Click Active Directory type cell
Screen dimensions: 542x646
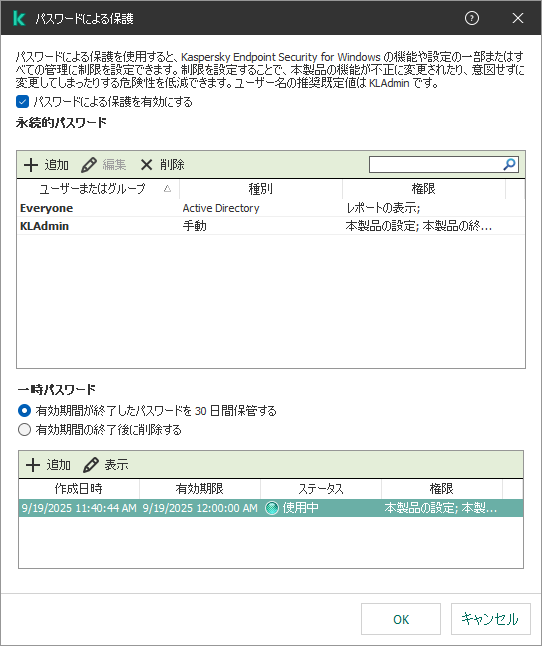[x=221, y=208]
